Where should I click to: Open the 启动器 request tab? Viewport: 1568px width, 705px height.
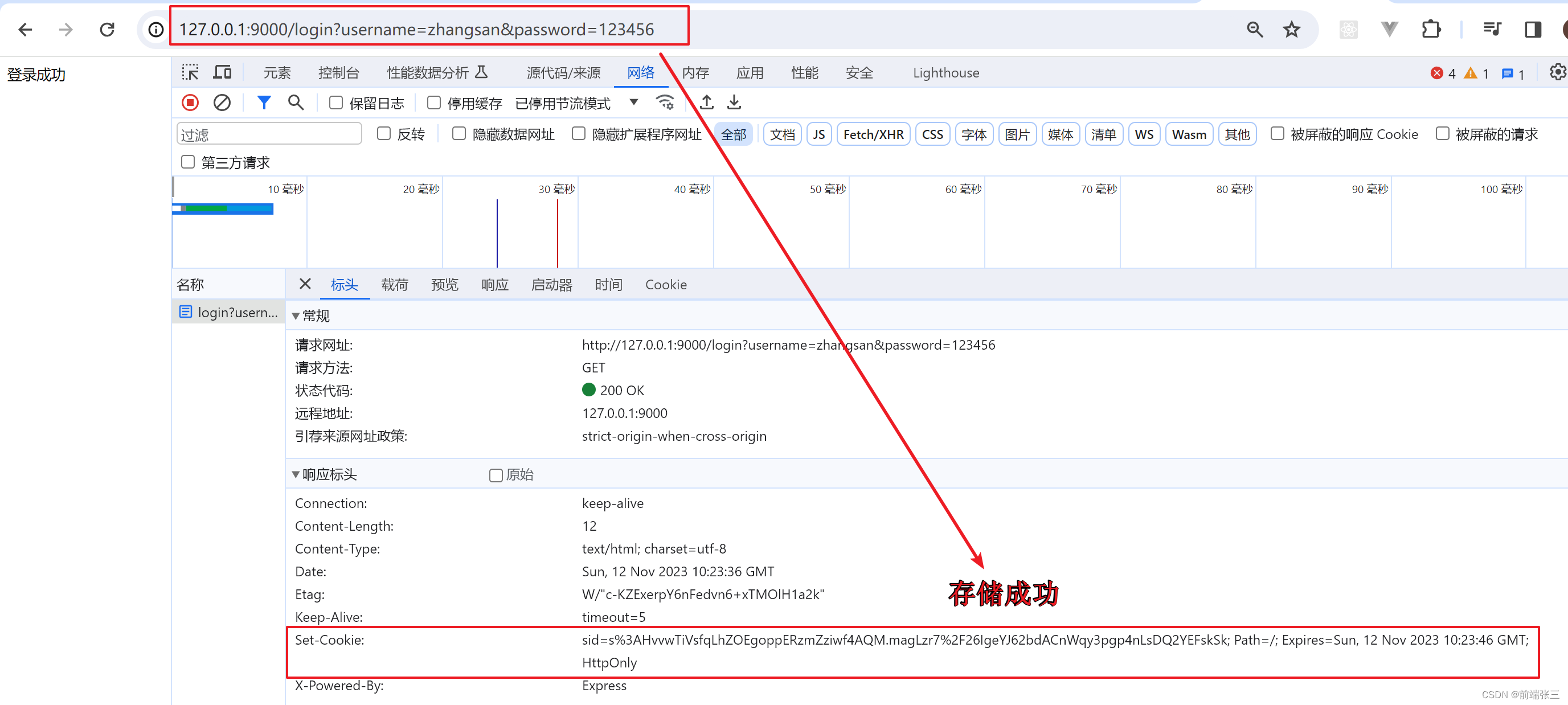pyautogui.click(x=551, y=284)
